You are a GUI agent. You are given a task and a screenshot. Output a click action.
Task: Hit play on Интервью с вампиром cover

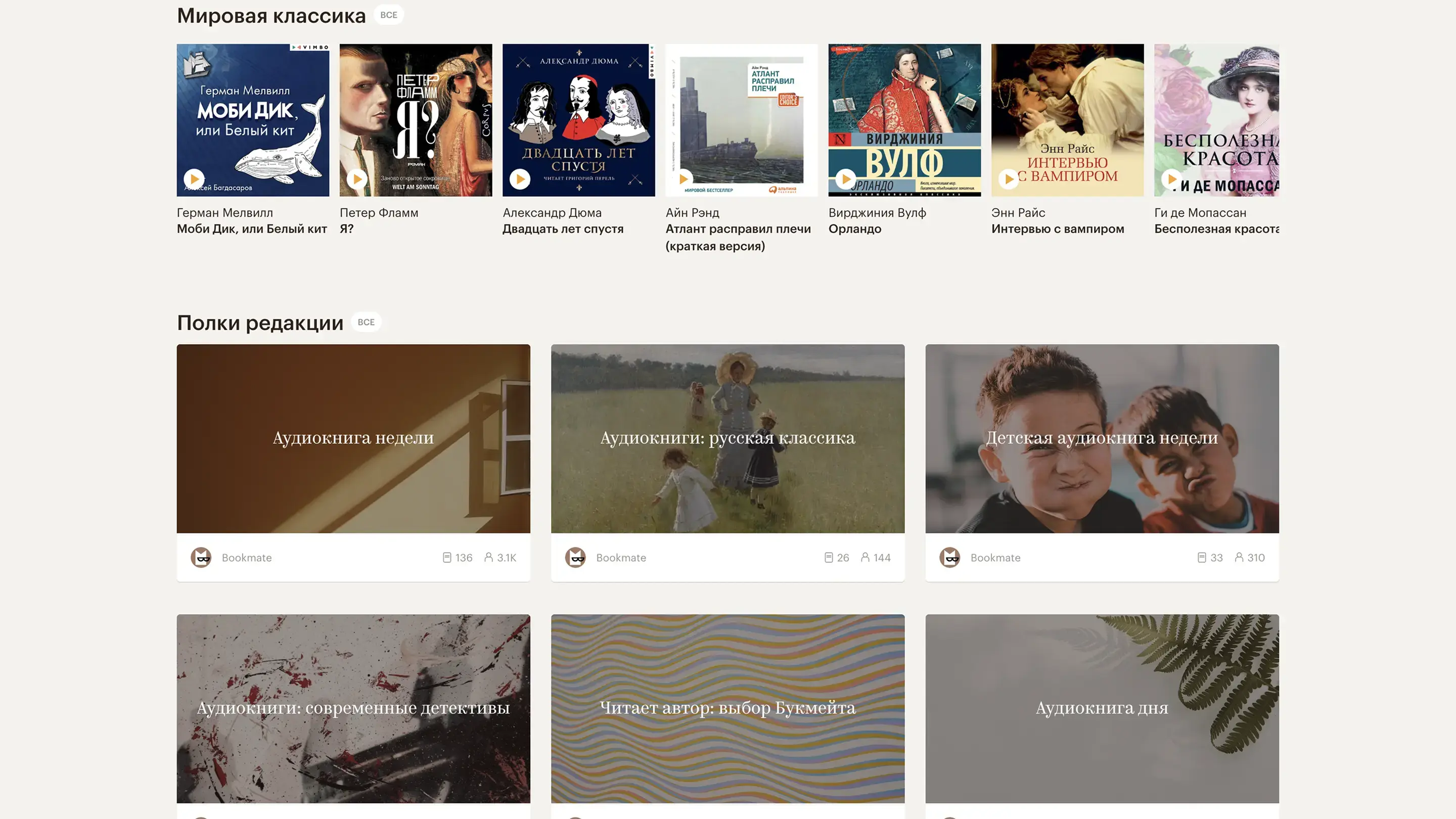(1009, 179)
